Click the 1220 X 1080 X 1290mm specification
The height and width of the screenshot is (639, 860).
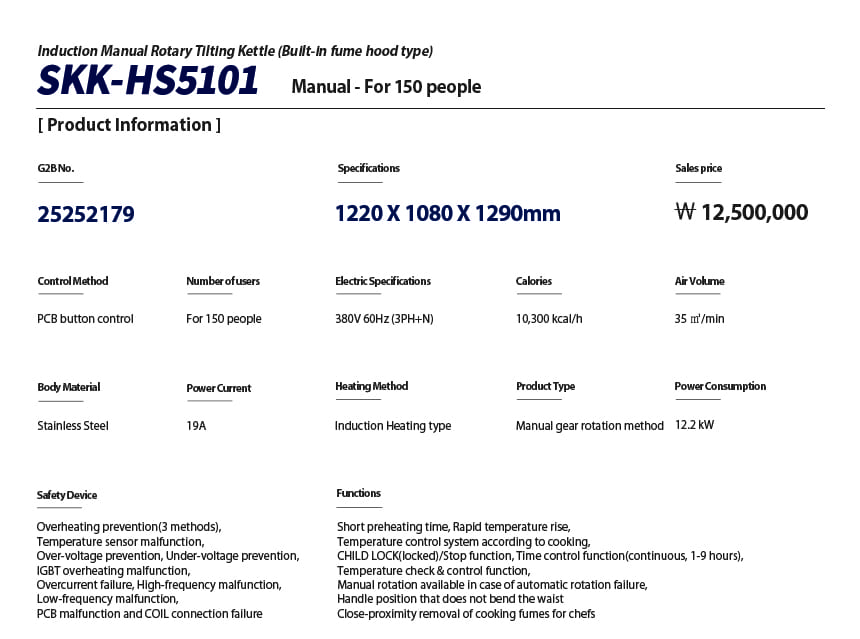coord(447,213)
